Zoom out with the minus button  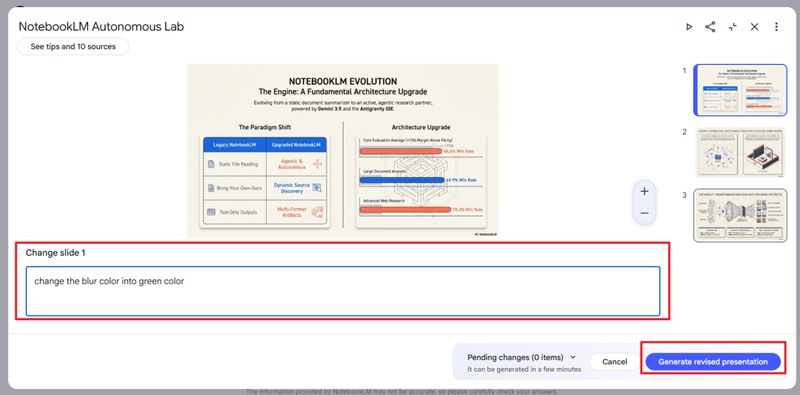644,213
